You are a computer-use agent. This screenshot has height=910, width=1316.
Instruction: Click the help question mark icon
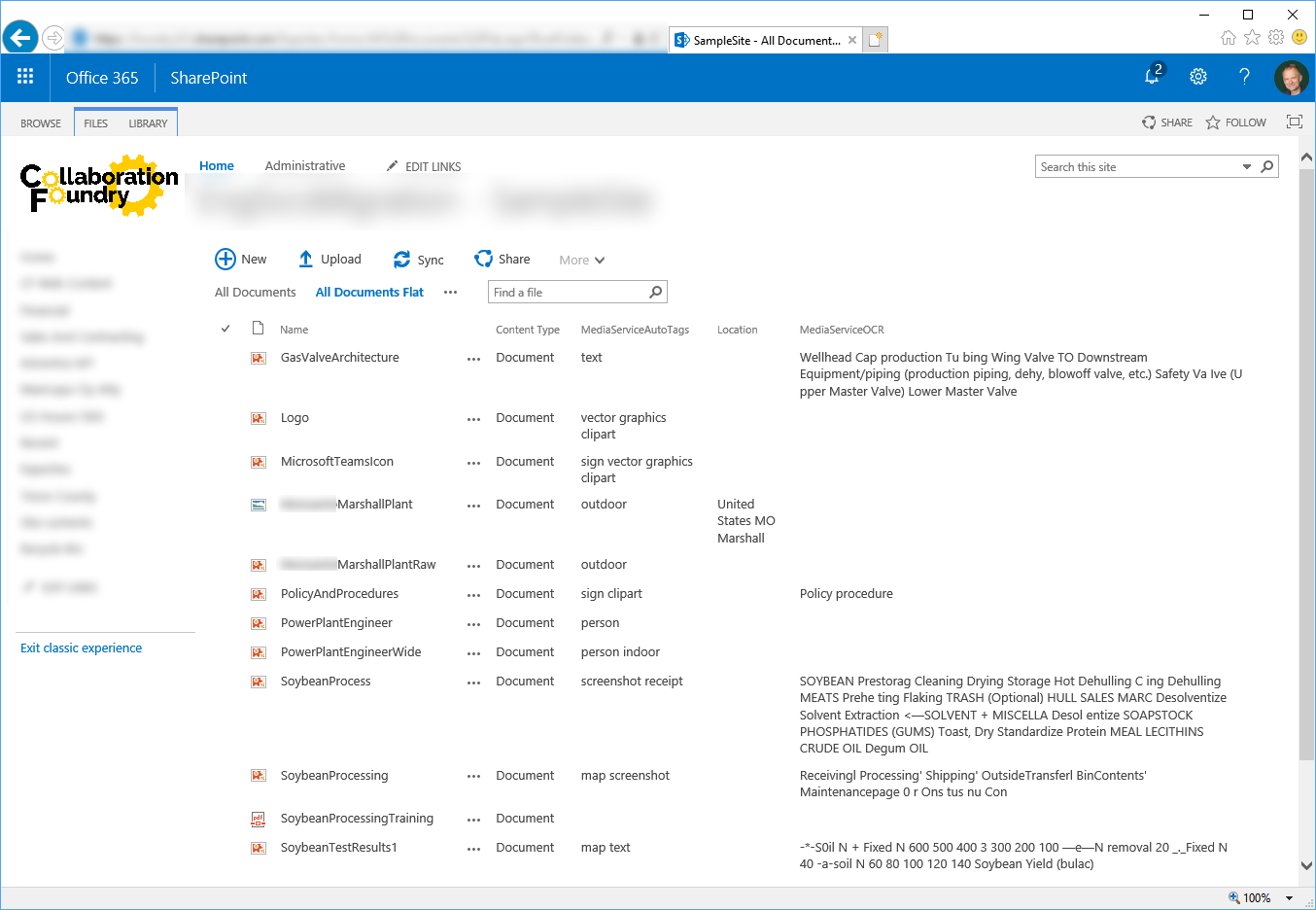[x=1244, y=77]
